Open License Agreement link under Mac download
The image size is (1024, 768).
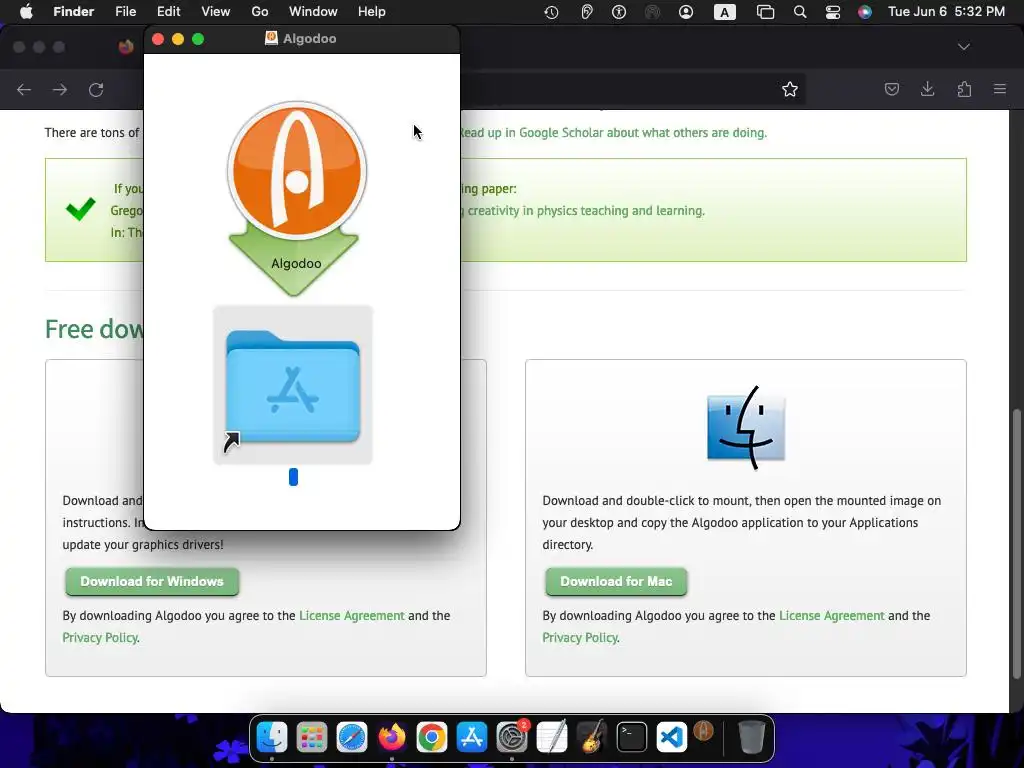click(831, 616)
